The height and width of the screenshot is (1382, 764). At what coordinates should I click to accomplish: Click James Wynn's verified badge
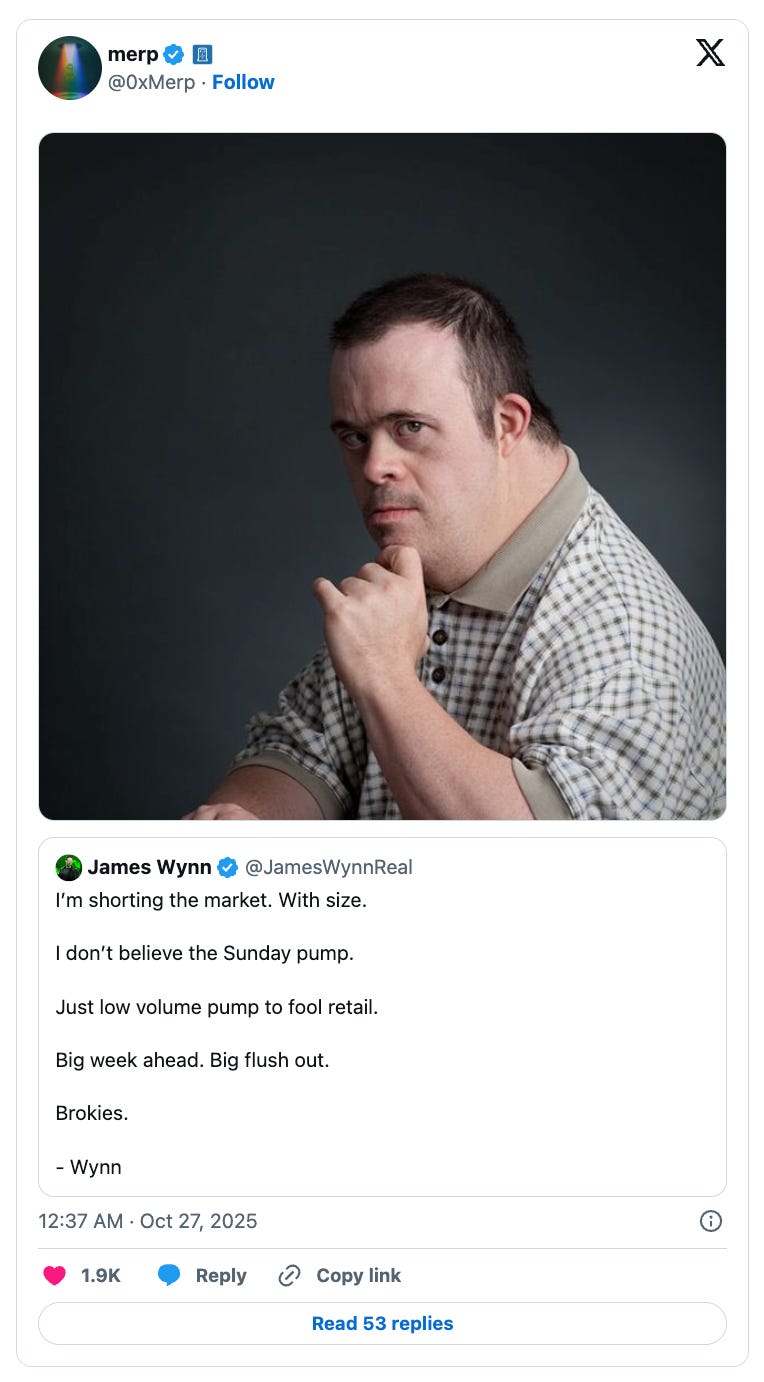[x=228, y=867]
